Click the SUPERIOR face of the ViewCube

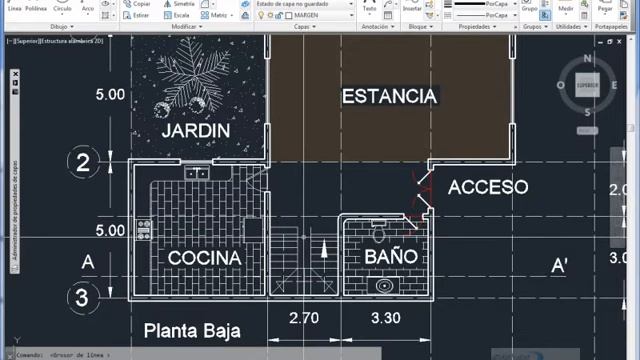point(587,85)
